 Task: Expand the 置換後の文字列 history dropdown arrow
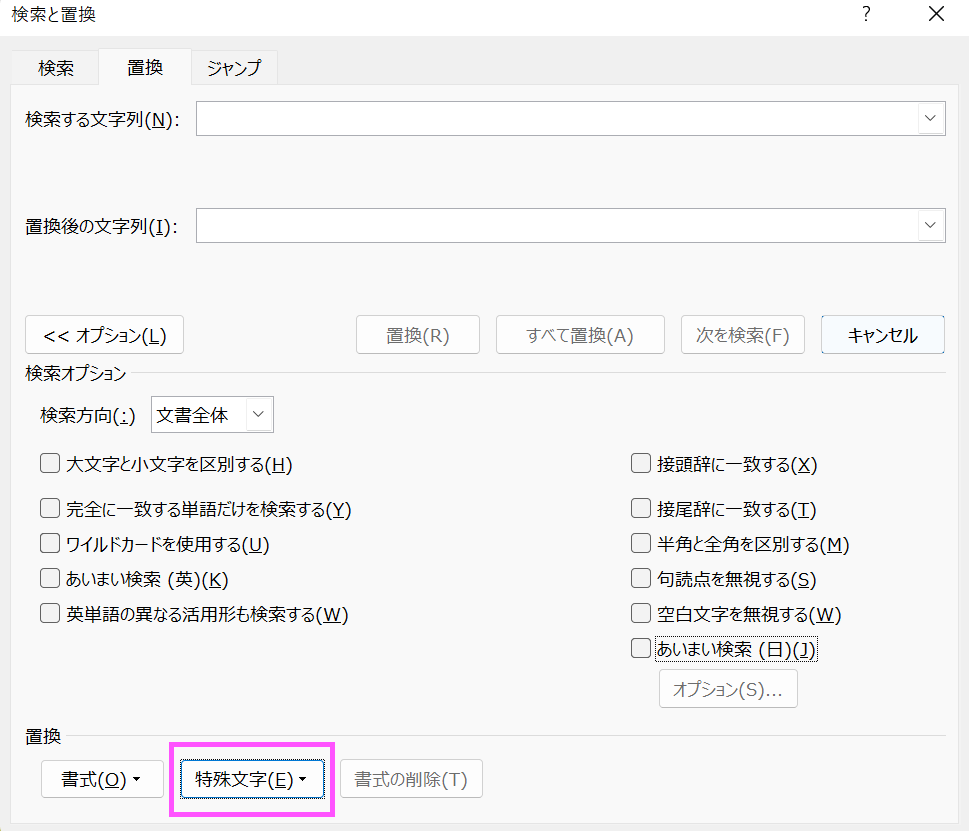930,225
